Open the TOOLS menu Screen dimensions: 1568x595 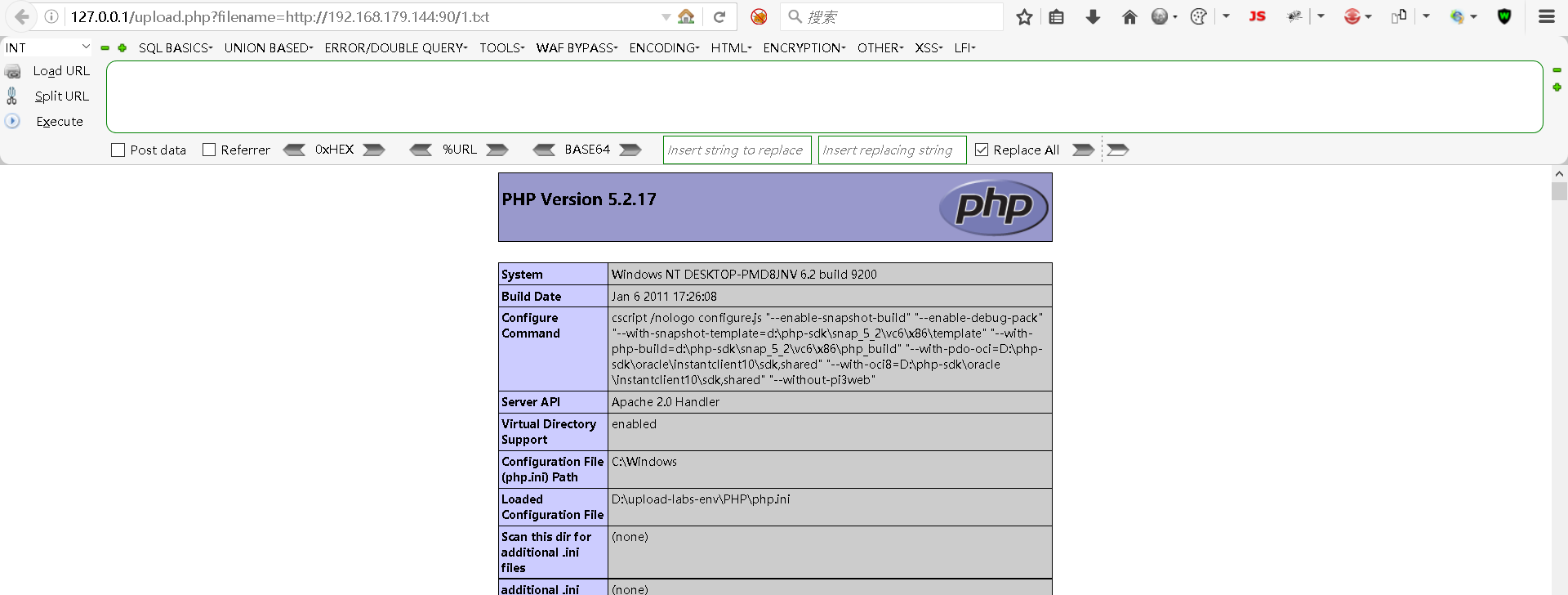pos(502,47)
